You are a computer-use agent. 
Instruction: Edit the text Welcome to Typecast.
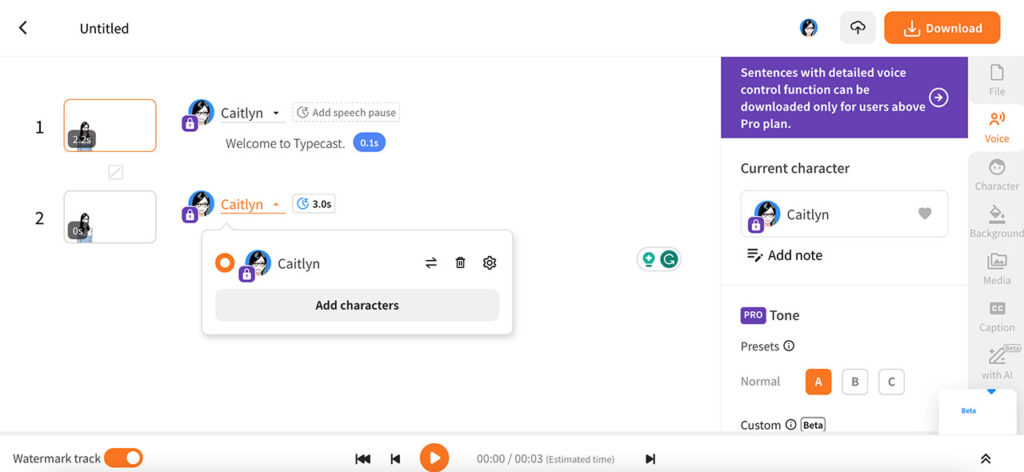coord(285,144)
